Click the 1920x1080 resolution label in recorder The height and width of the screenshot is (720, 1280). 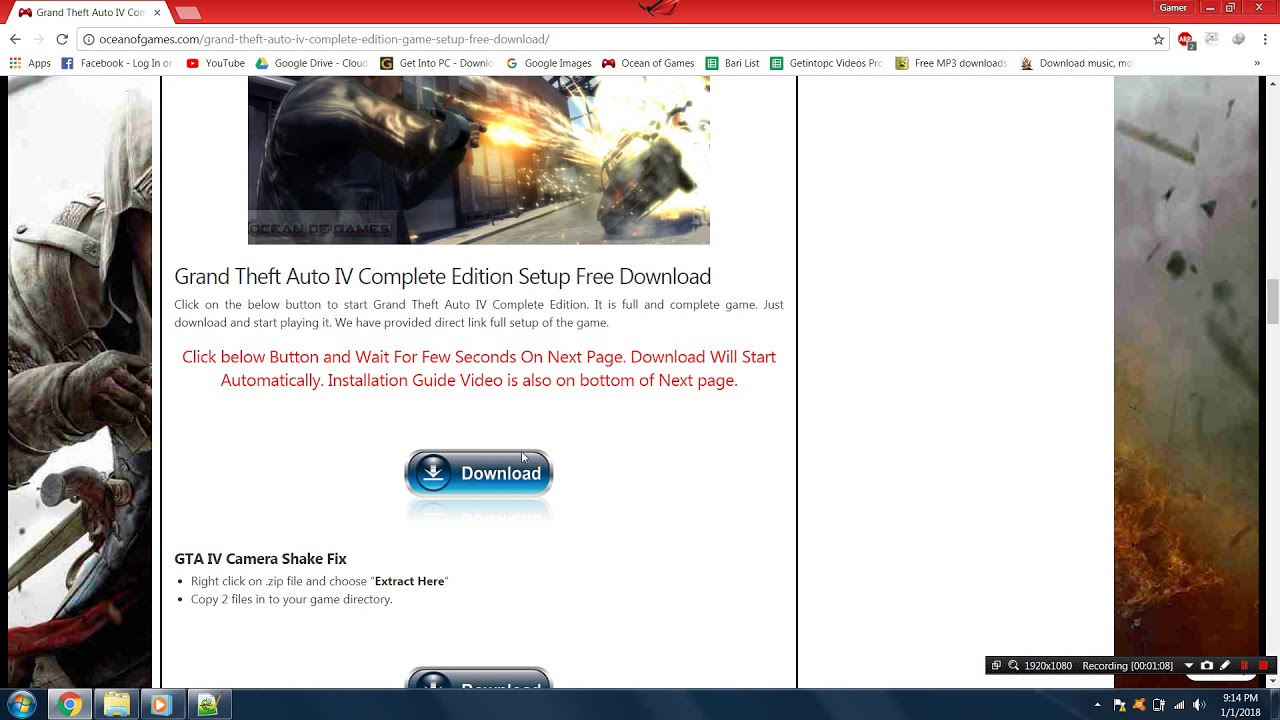point(1048,665)
